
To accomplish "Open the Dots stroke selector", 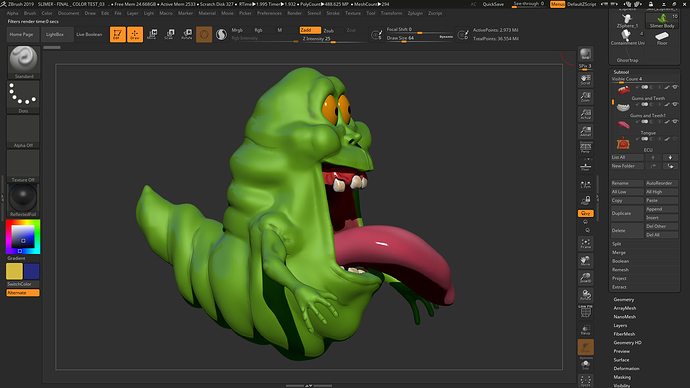I will pos(23,97).
